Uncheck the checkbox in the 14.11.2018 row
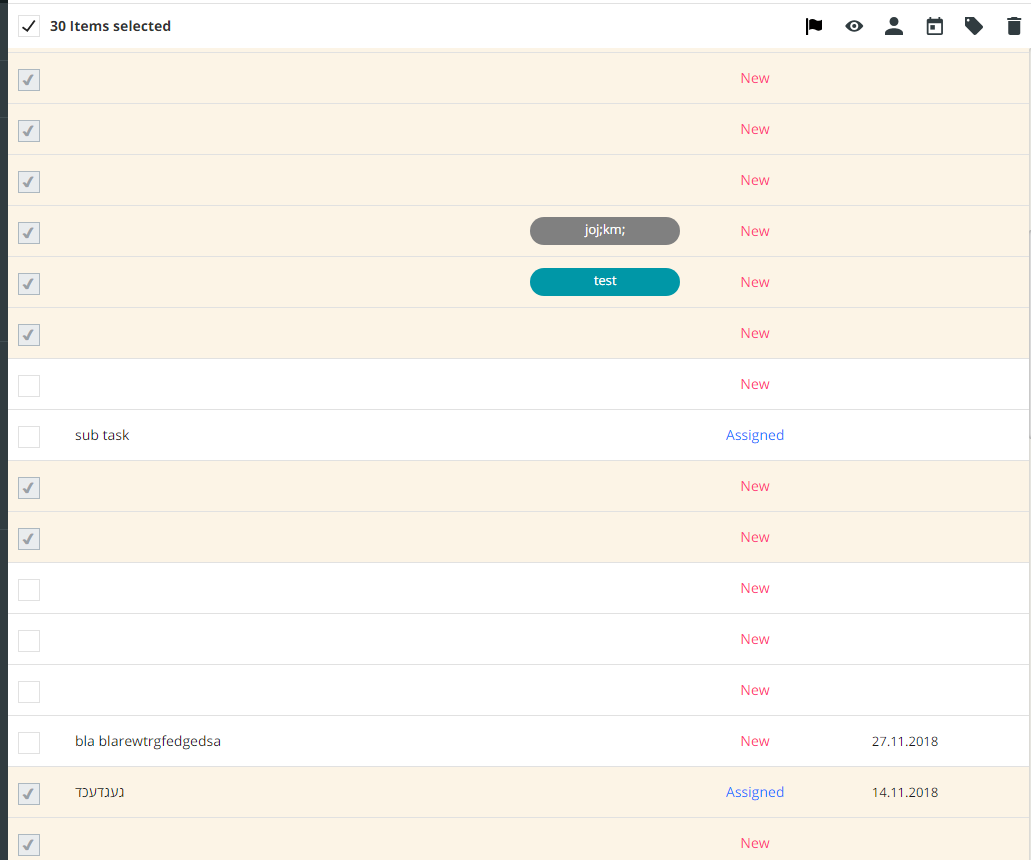The width and height of the screenshot is (1031, 860). click(x=29, y=794)
